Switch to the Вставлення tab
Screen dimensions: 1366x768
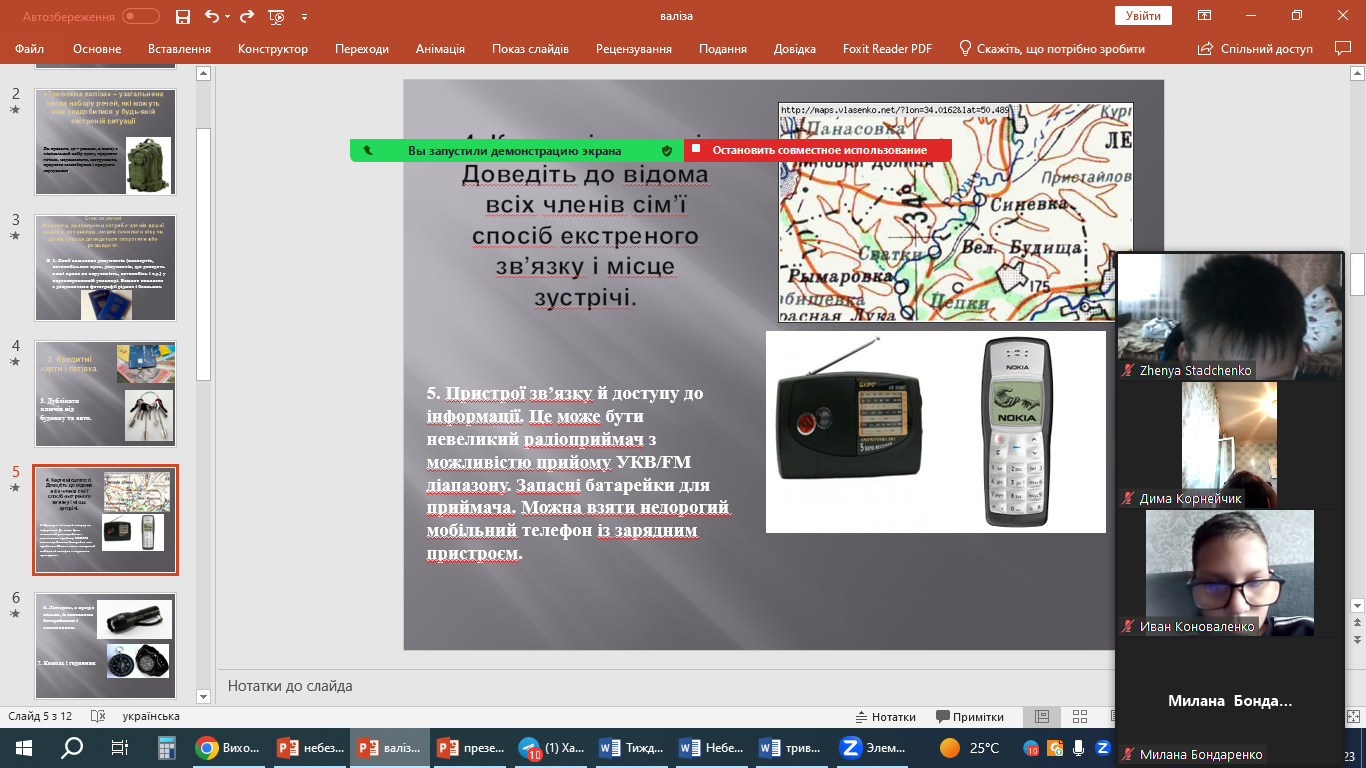tap(179, 48)
